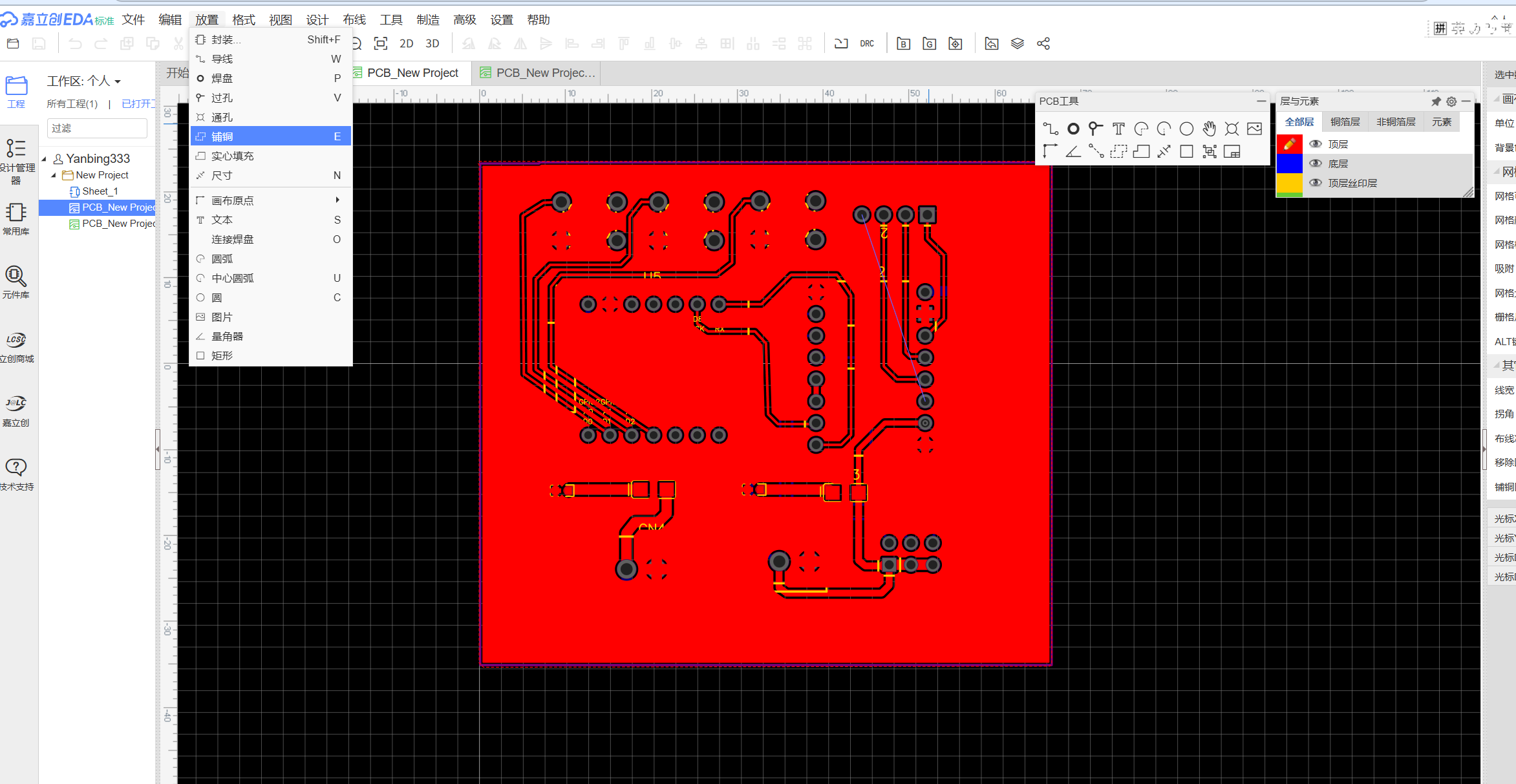The height and width of the screenshot is (784, 1516).
Task: Open the layer settings gear icon
Action: click(1451, 101)
